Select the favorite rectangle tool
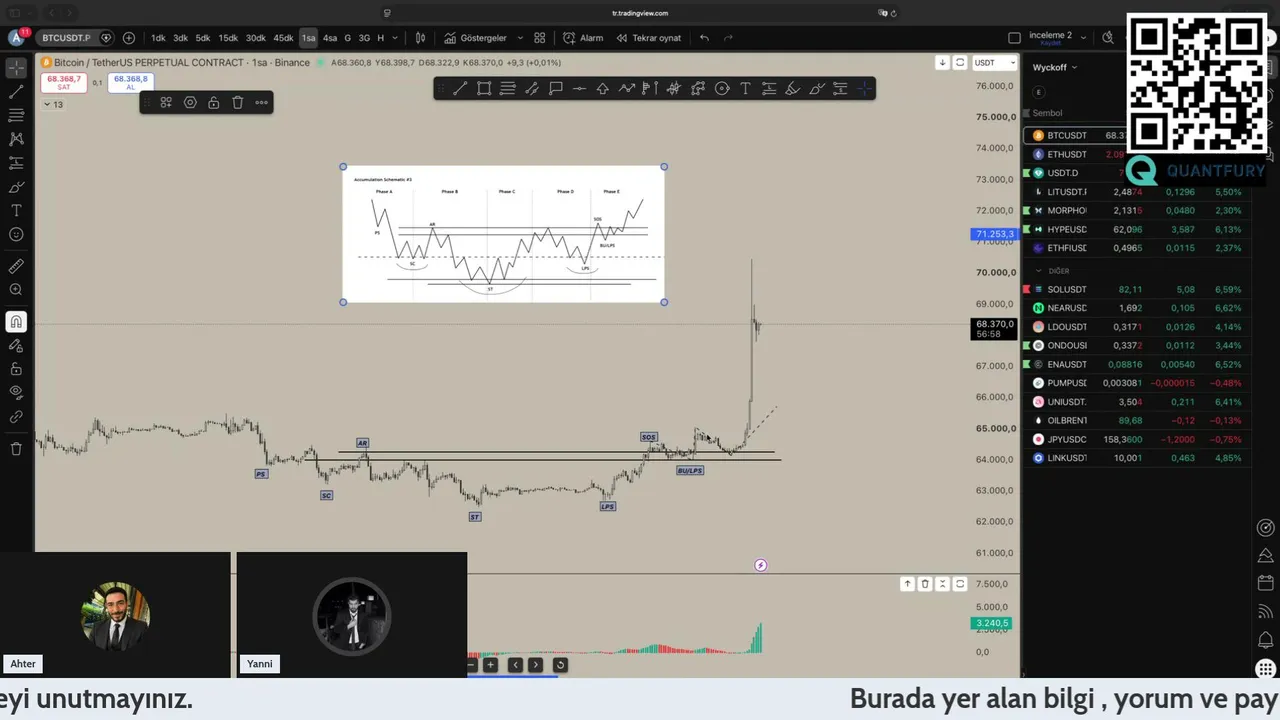 (x=484, y=88)
